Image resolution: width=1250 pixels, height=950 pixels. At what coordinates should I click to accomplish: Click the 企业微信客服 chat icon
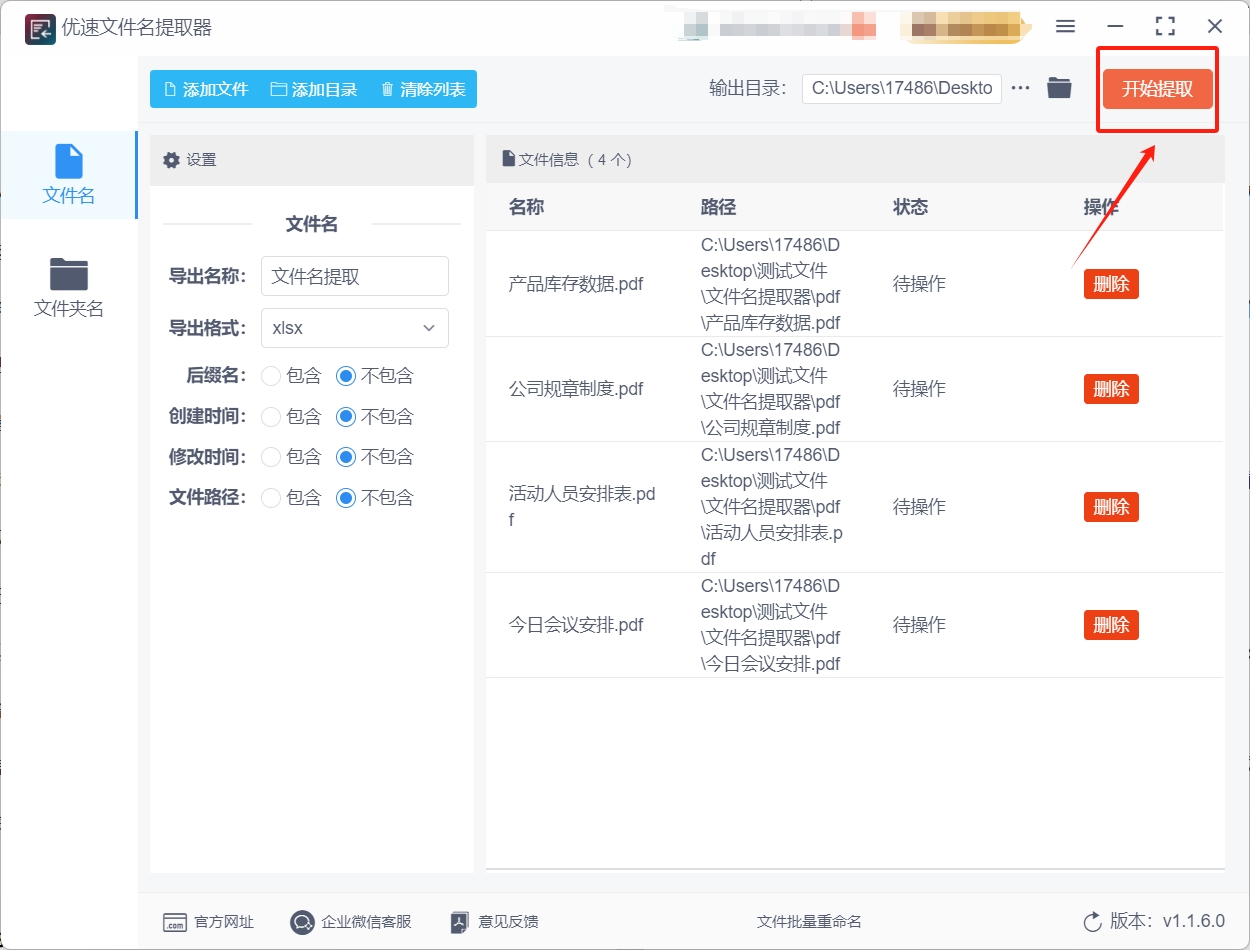(302, 922)
